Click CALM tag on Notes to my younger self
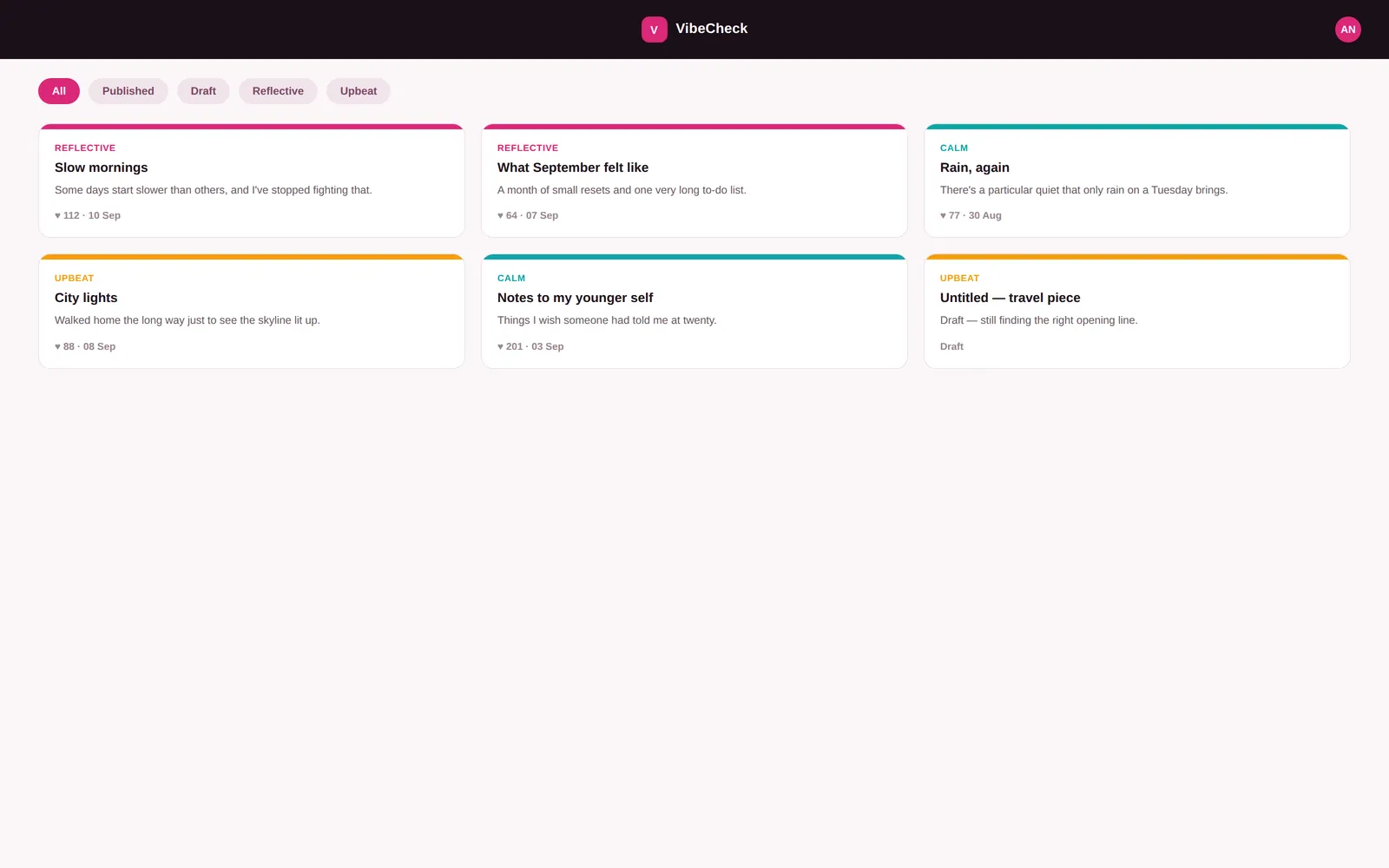 pos(511,279)
